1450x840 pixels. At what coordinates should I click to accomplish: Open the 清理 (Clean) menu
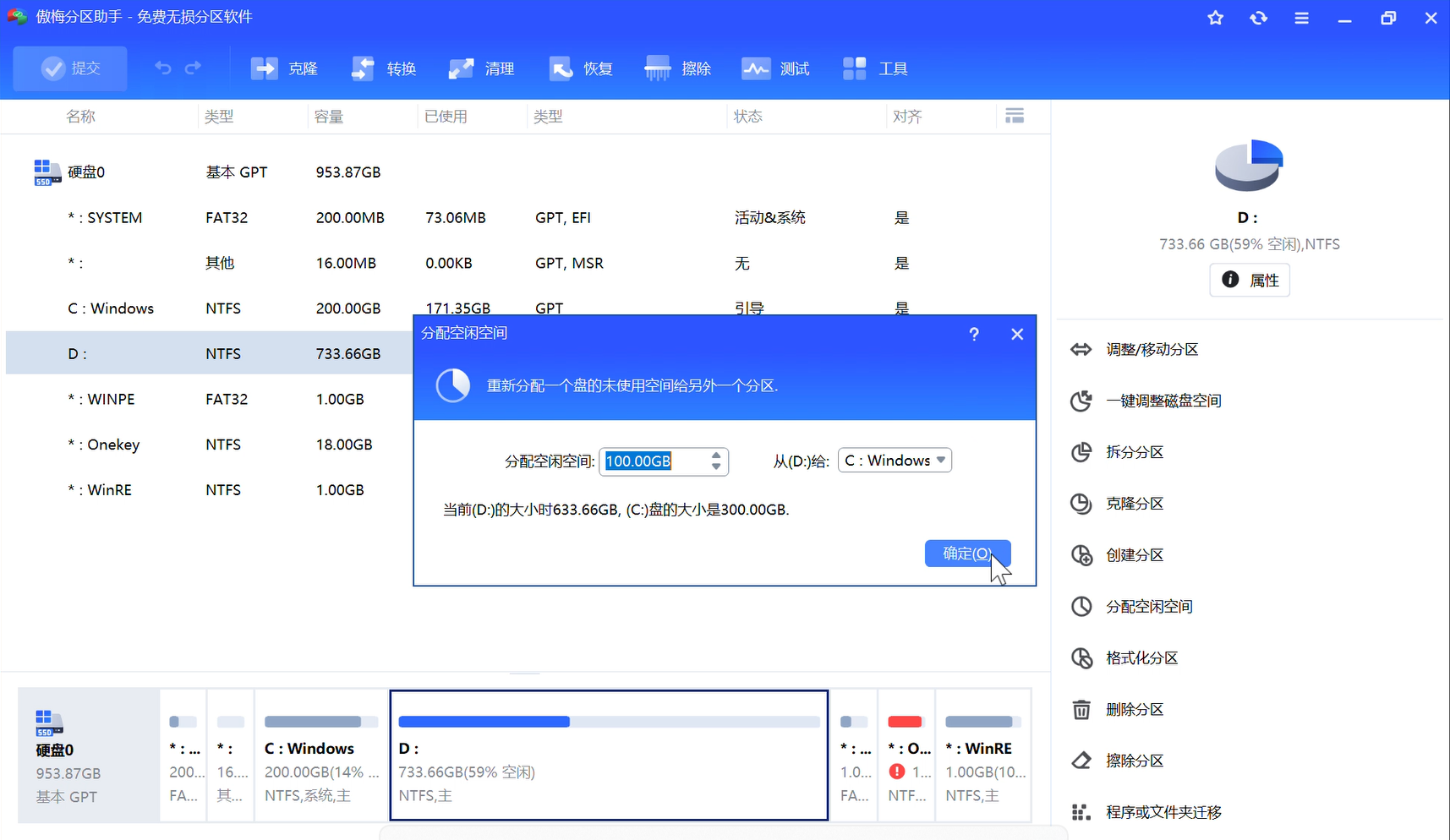coord(482,68)
